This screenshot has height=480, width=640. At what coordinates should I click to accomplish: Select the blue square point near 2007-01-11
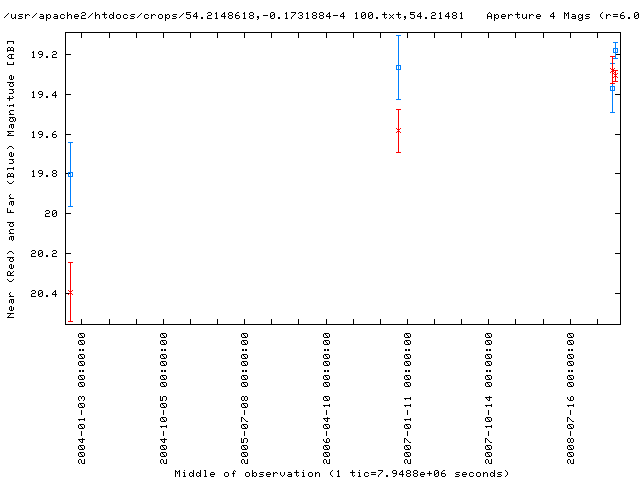pyautogui.click(x=398, y=67)
